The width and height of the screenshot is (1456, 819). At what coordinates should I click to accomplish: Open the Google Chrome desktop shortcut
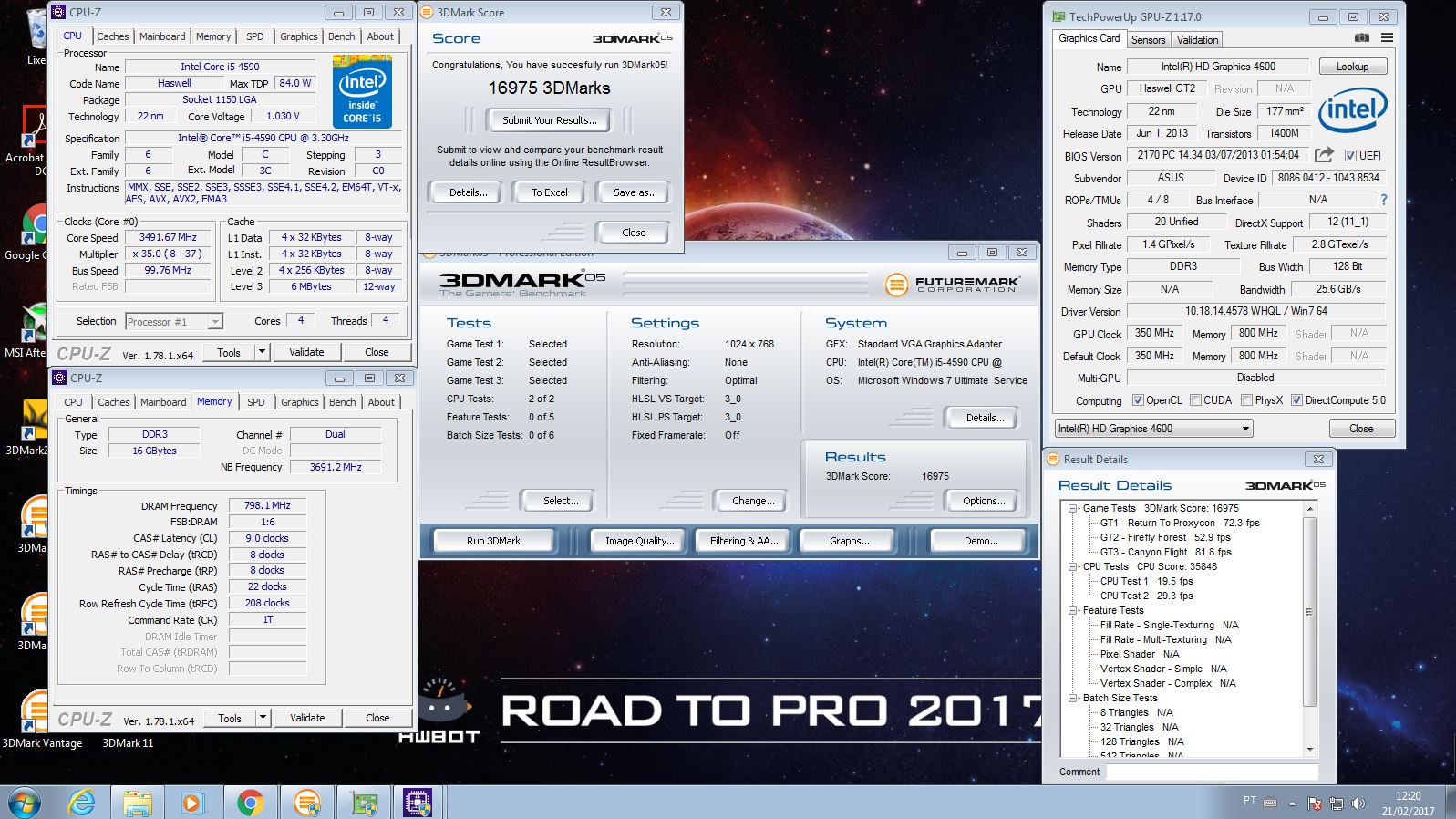tap(33, 233)
